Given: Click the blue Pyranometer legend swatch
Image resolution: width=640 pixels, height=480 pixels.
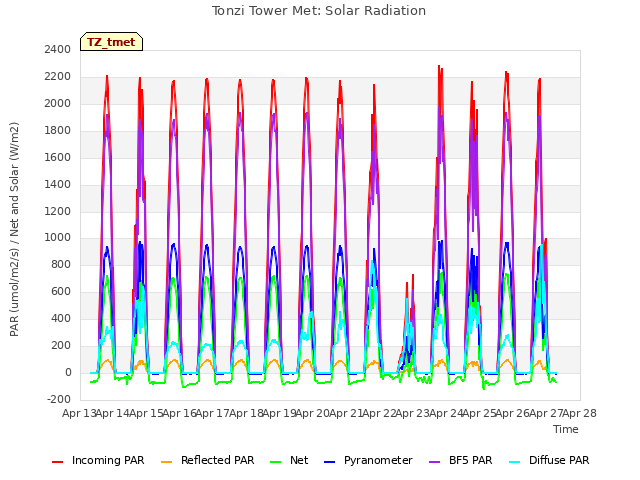Looking at the screenshot, I should point(329,462).
